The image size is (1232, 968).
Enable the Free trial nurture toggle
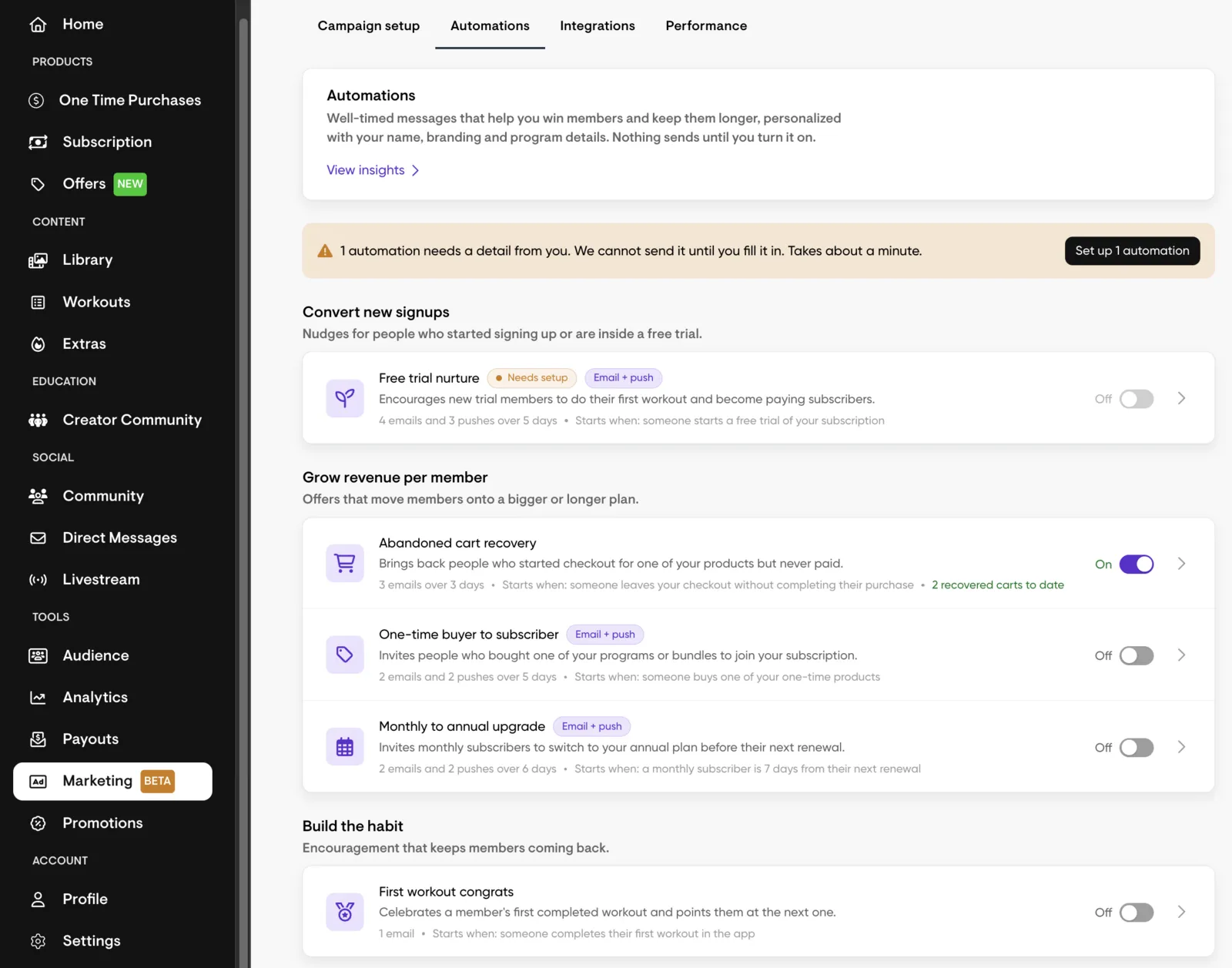point(1137,399)
